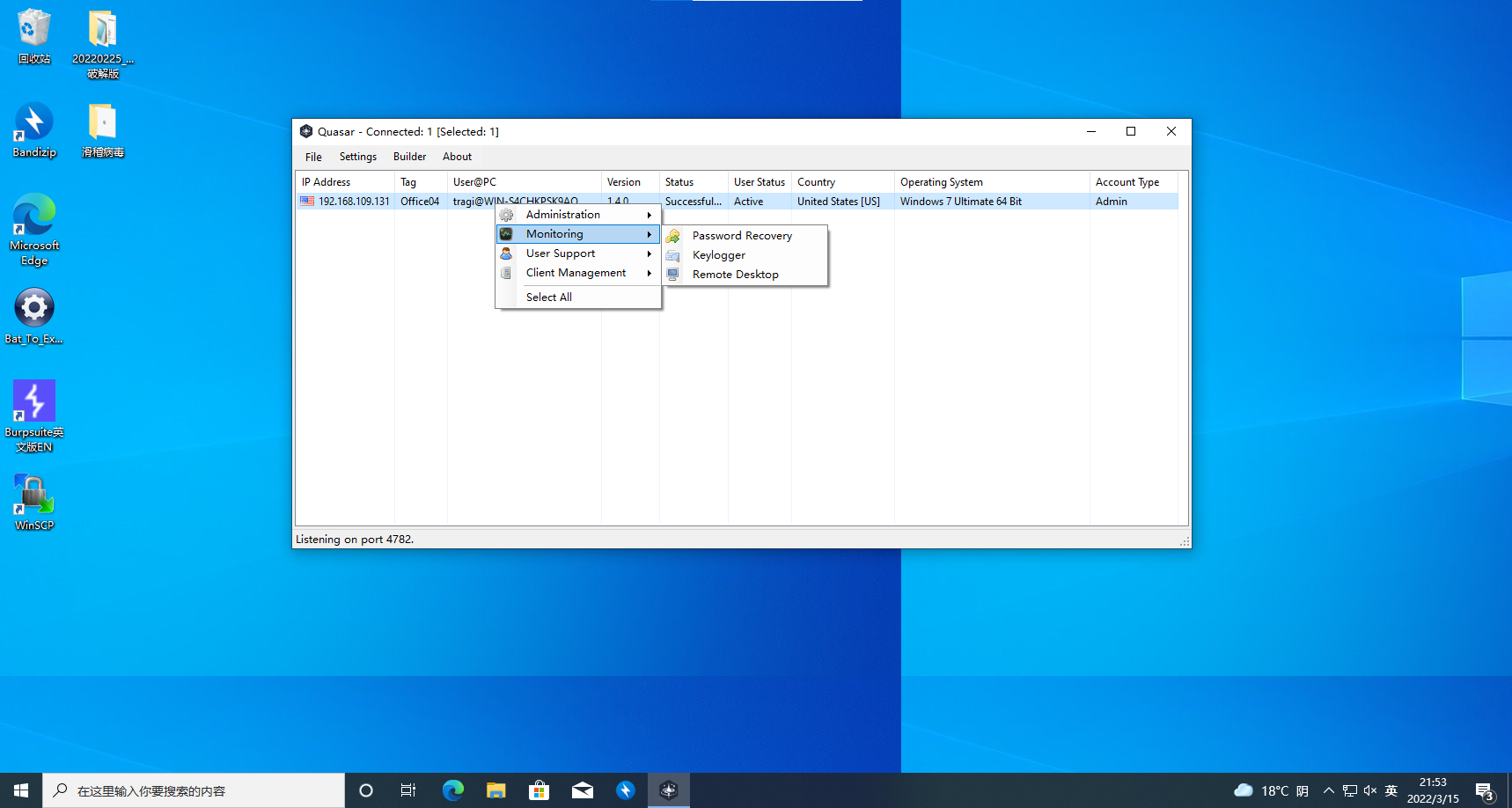Image resolution: width=1512 pixels, height=808 pixels.
Task: Click the Windows taskbar search box
Action: coord(194,790)
